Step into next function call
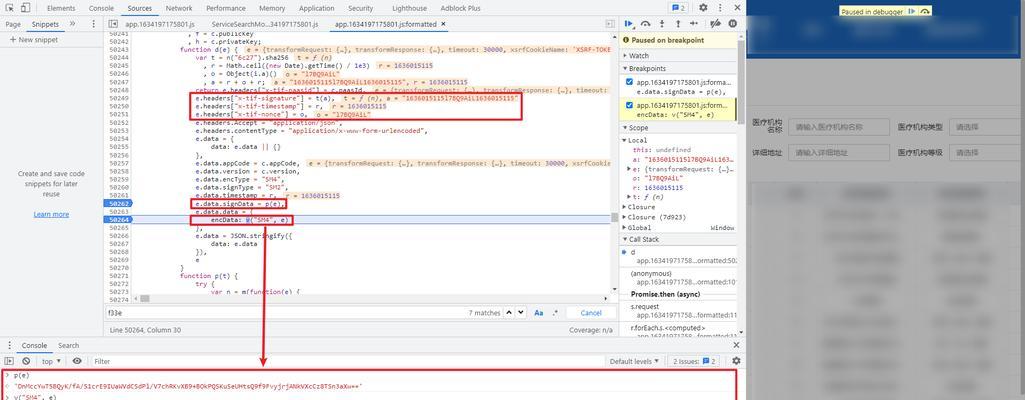 click(x=662, y=24)
